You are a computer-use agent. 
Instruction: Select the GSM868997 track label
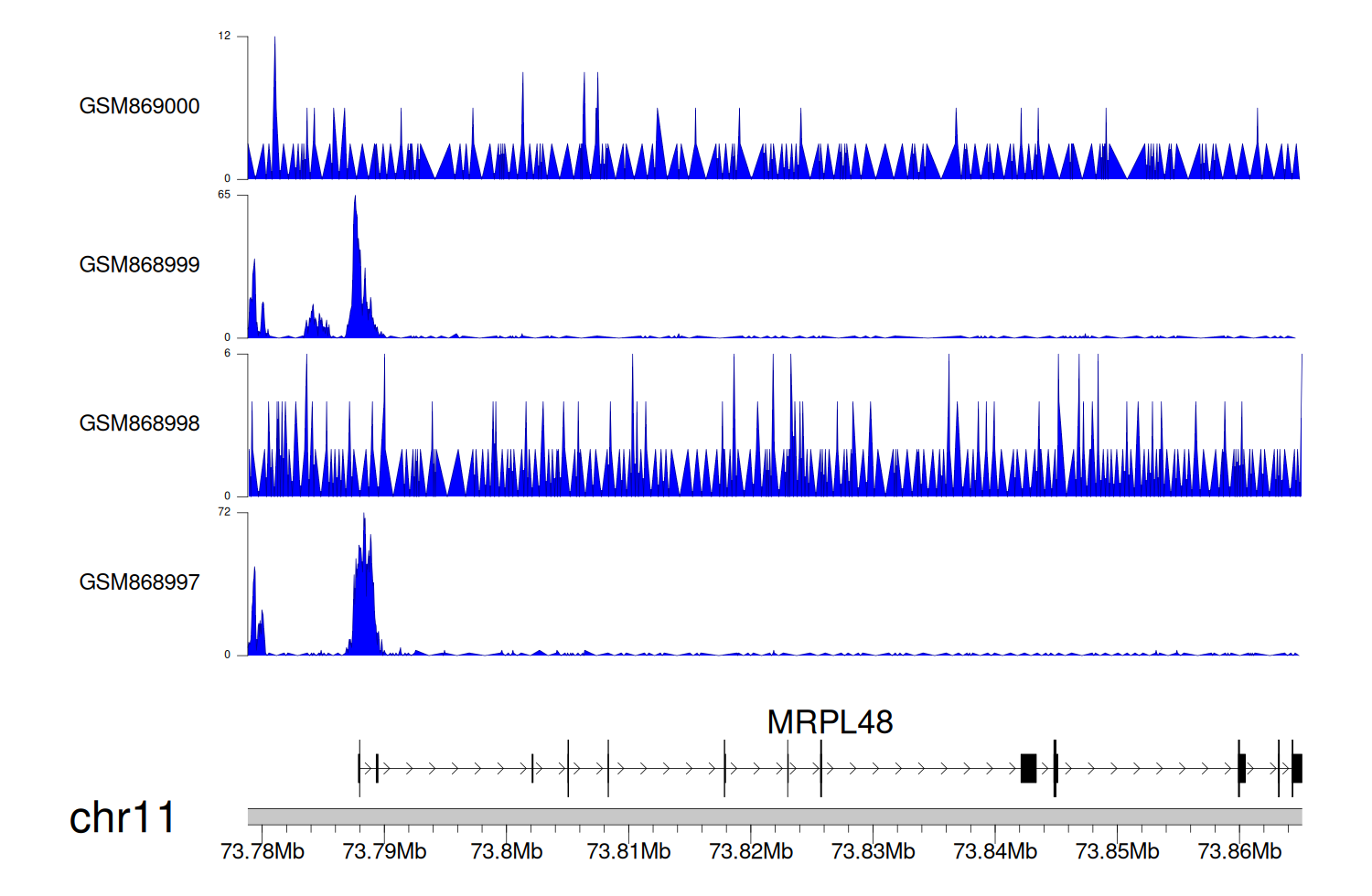tap(139, 582)
